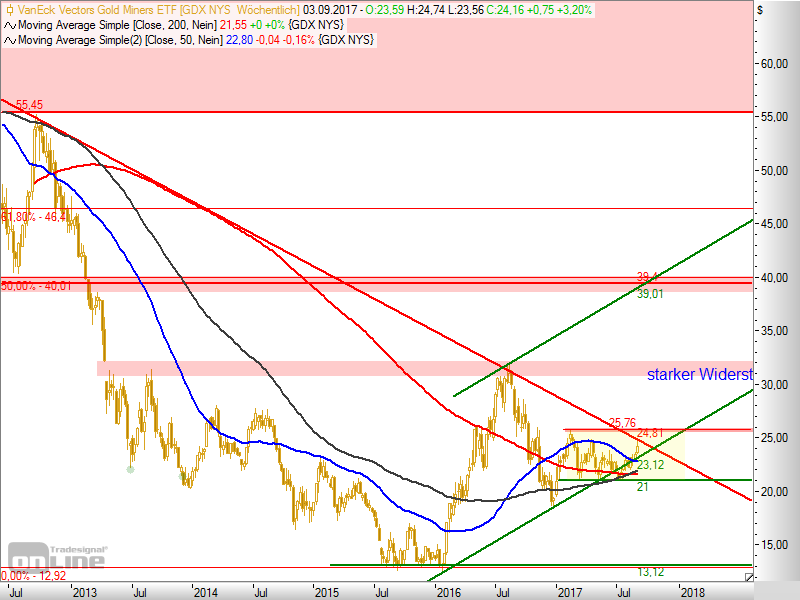The width and height of the screenshot is (800, 600).
Task: Click the resize grip at chart bottom-right corner
Action: click(748, 577)
